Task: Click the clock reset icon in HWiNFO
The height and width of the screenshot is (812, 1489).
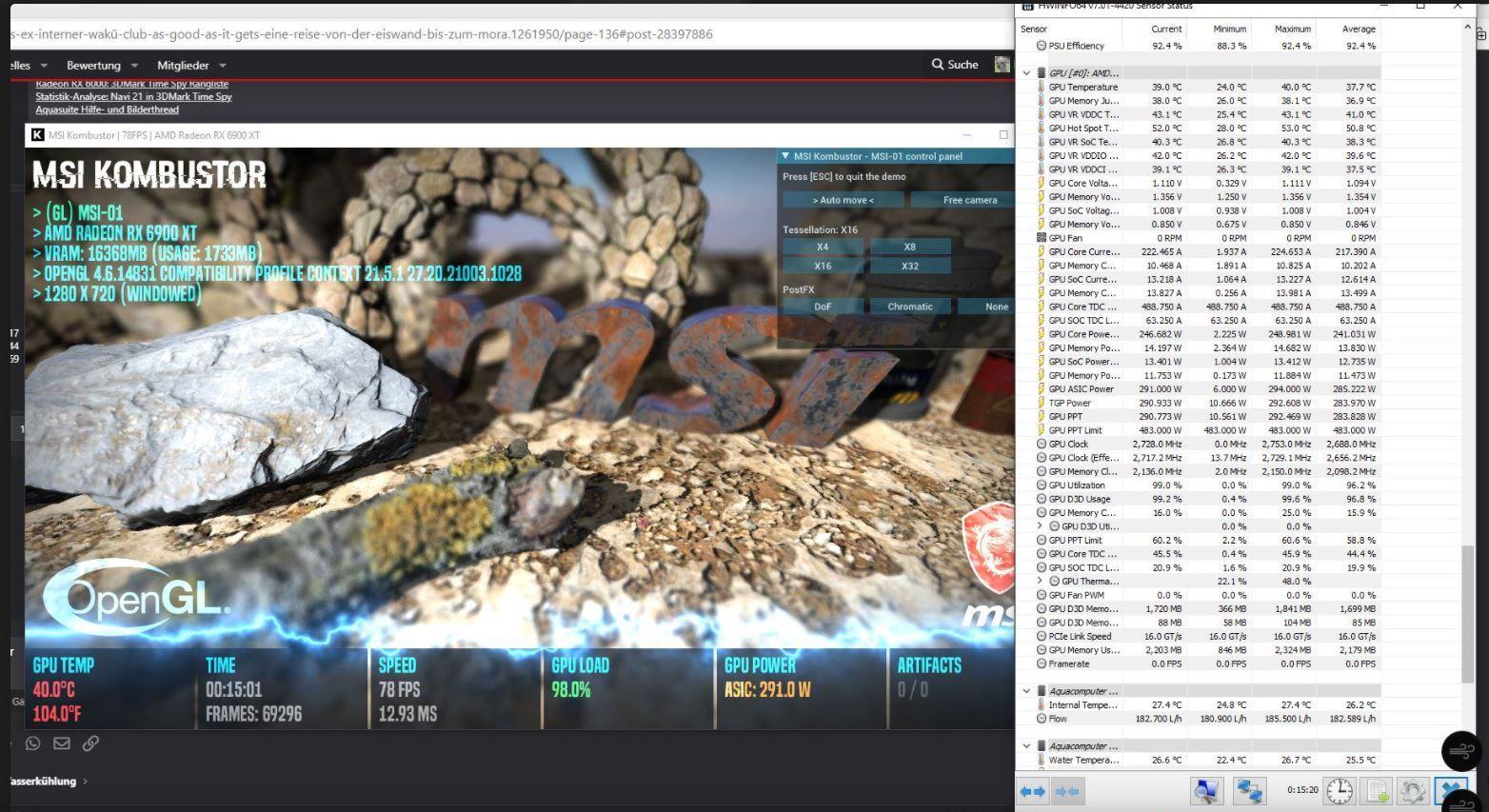Action: (1340, 791)
